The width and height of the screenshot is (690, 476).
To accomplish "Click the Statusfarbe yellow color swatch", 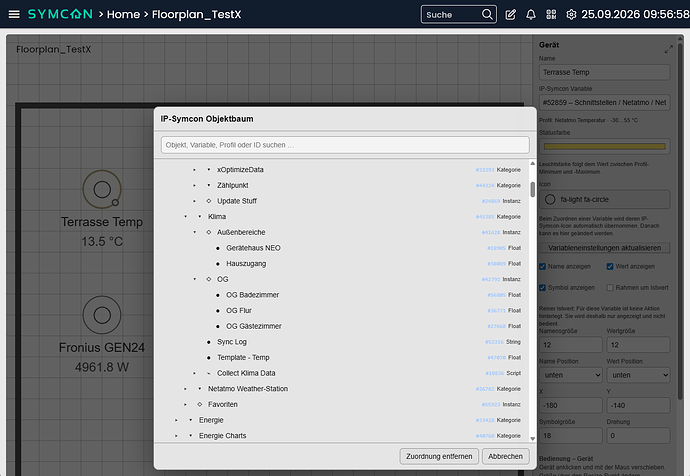I will 604,146.
